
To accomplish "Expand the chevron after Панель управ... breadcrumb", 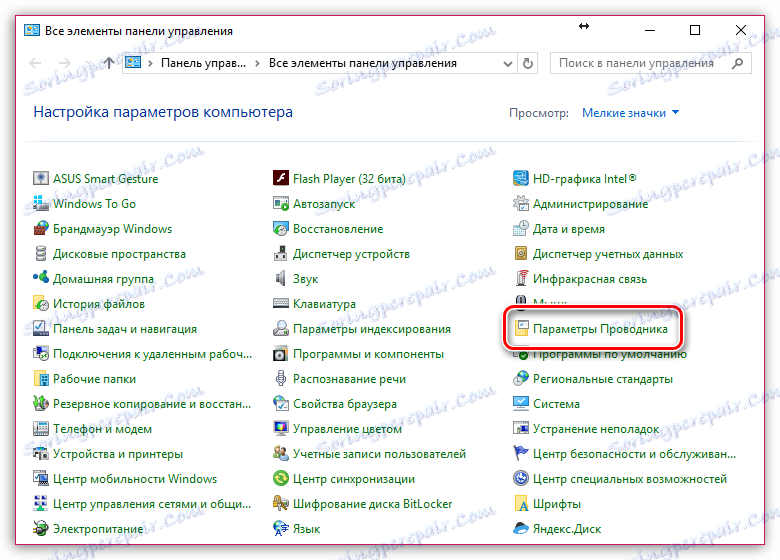I will point(257,63).
